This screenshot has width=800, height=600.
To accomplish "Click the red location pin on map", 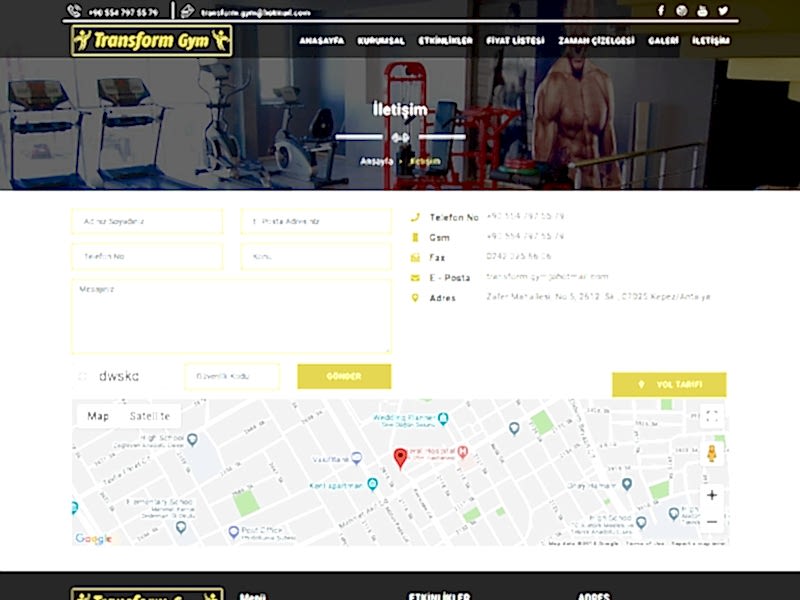I will click(x=401, y=457).
